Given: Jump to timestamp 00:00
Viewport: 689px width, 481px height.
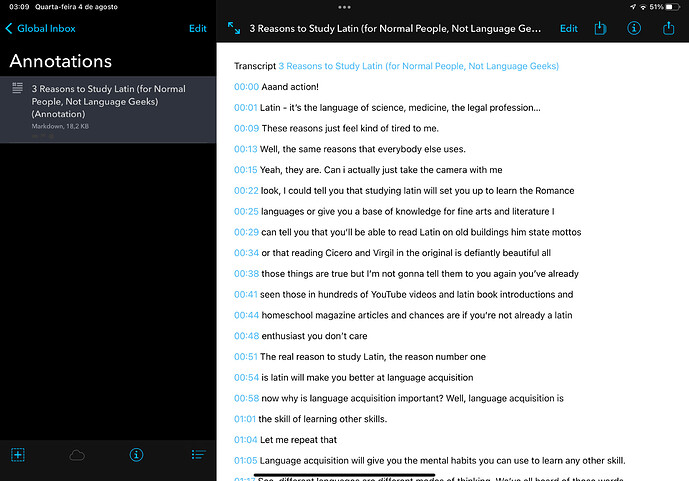Looking at the screenshot, I should 247,87.
